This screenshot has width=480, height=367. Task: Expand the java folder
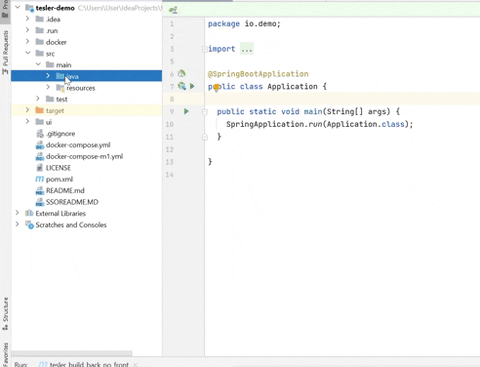48,76
